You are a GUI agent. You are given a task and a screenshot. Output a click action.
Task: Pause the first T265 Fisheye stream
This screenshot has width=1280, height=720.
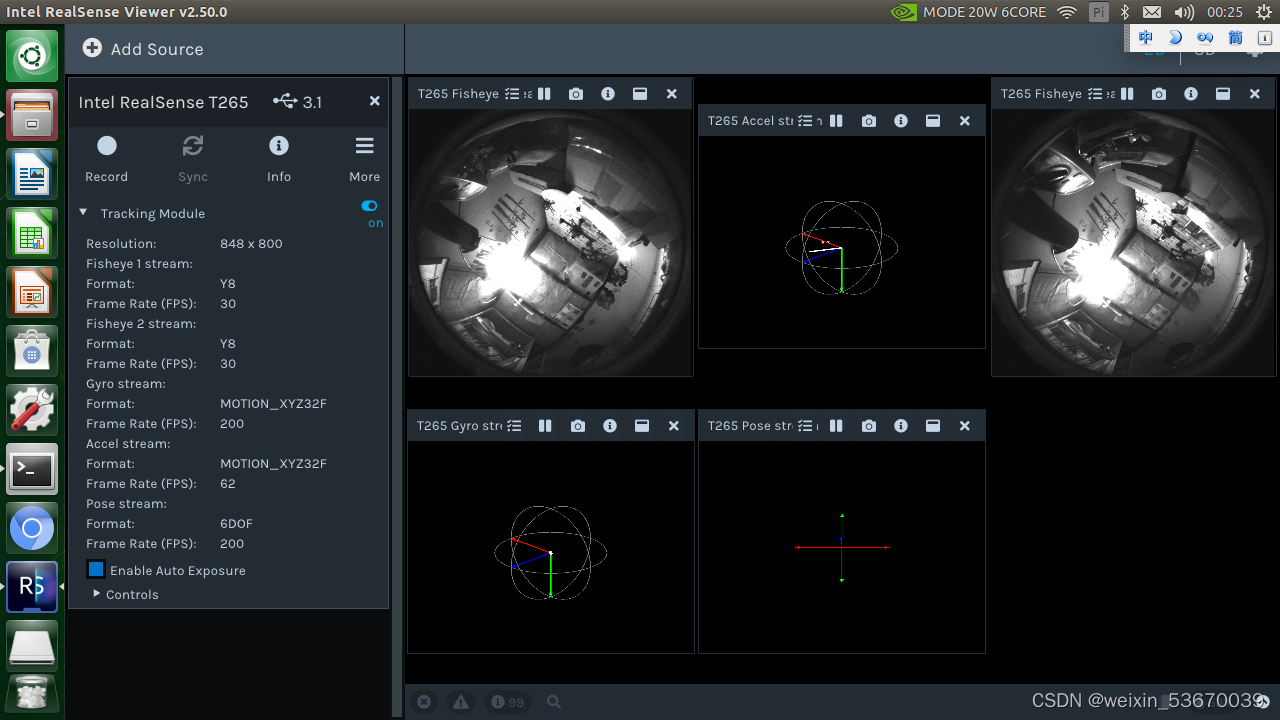coord(544,93)
